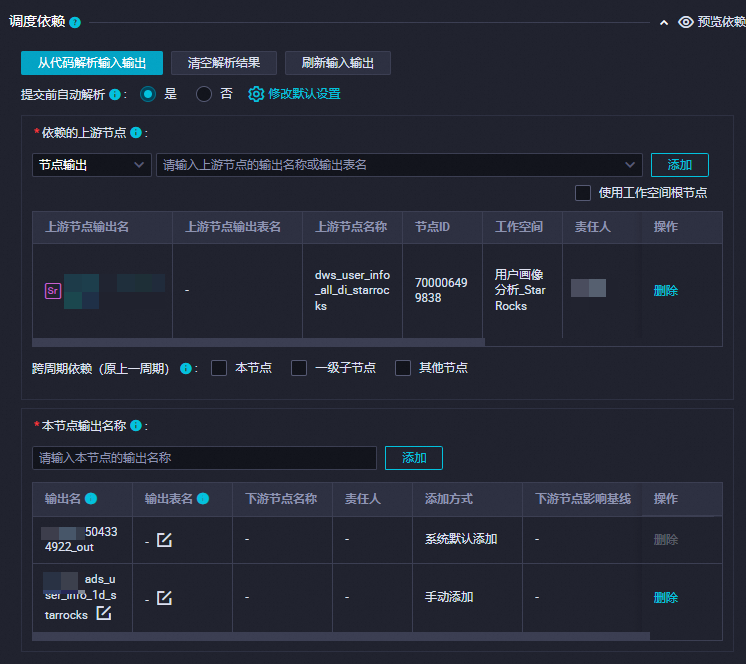The image size is (746, 664).
Task: Click 删除 for dws_user_info_all_di_starrocks row
Action: pyautogui.click(x=665, y=291)
